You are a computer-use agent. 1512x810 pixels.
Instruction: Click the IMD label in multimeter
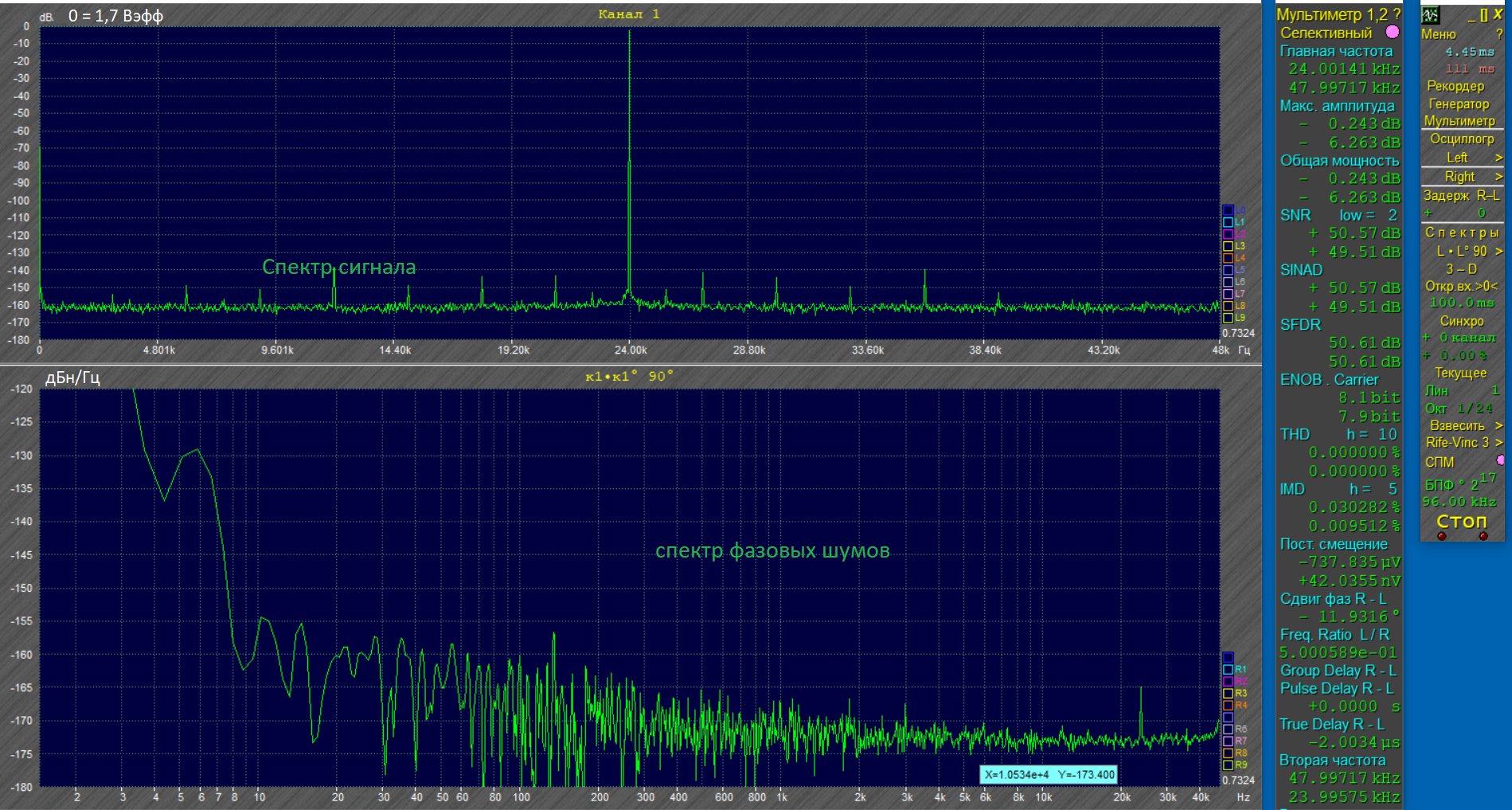(1292, 489)
